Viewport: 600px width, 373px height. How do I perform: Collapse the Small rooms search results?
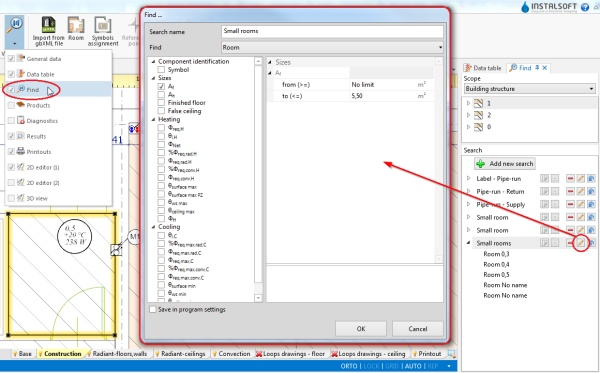pos(468,243)
